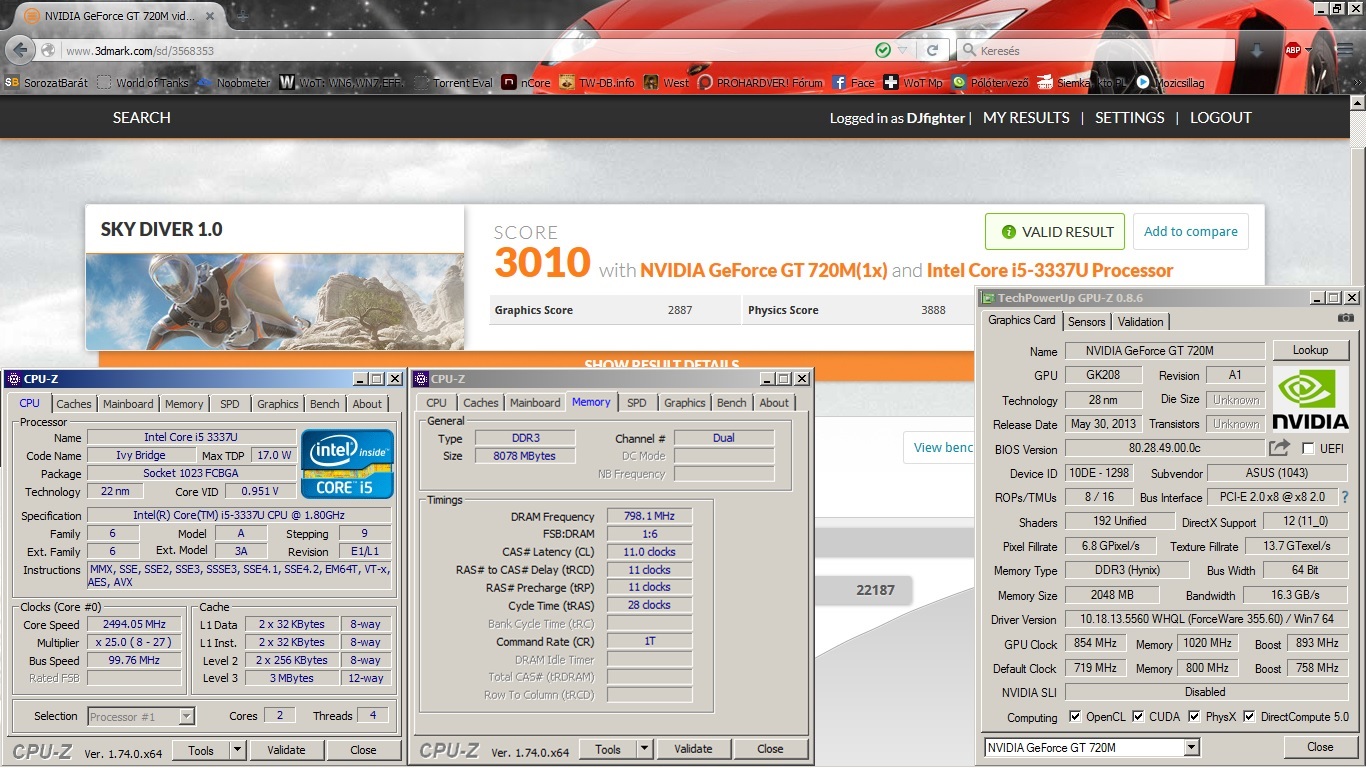Image resolution: width=1366 pixels, height=768 pixels.
Task: Click Add to compare on 3DMark
Action: point(1190,232)
